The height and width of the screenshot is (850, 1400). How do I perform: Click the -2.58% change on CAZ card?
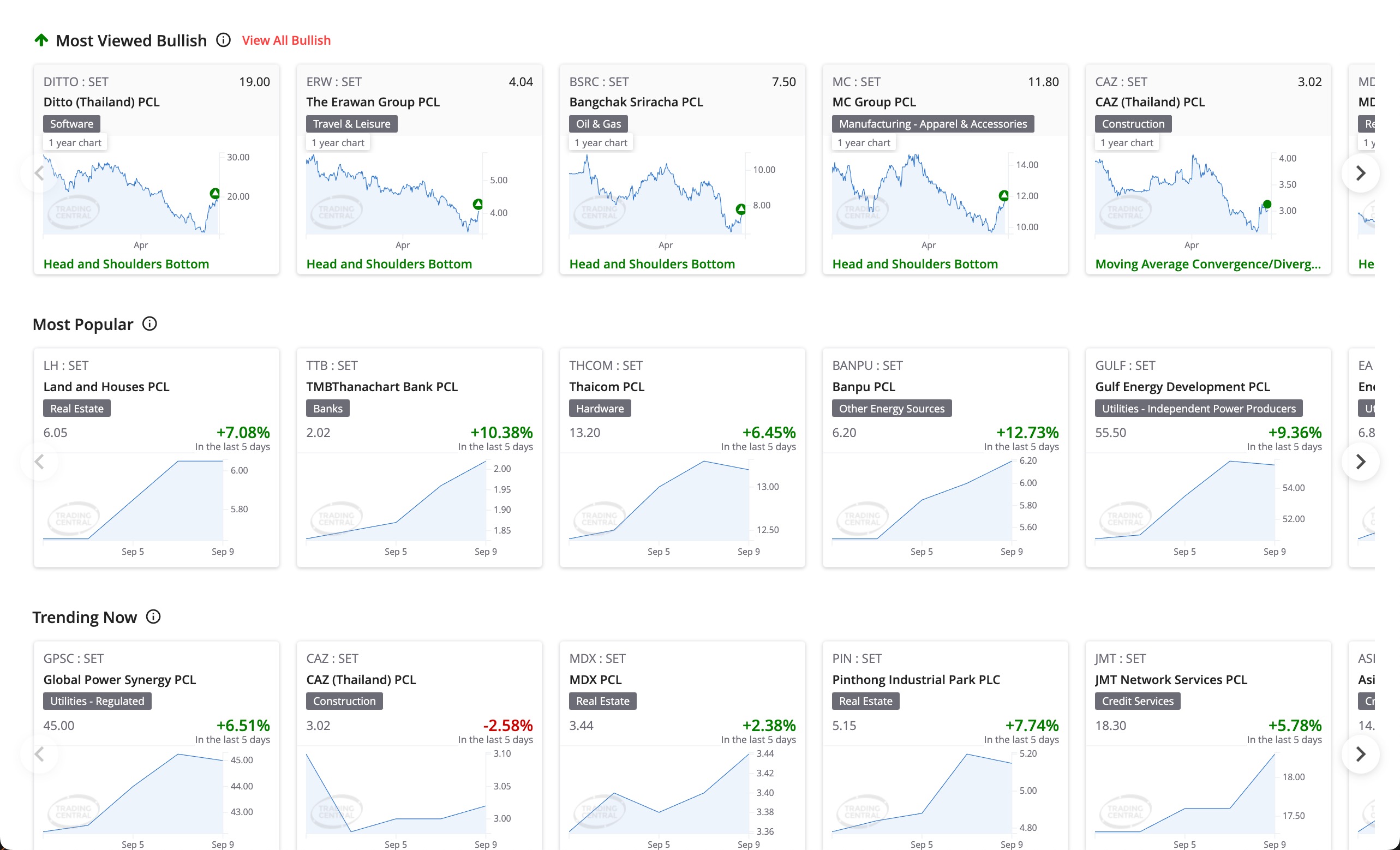[507, 726]
